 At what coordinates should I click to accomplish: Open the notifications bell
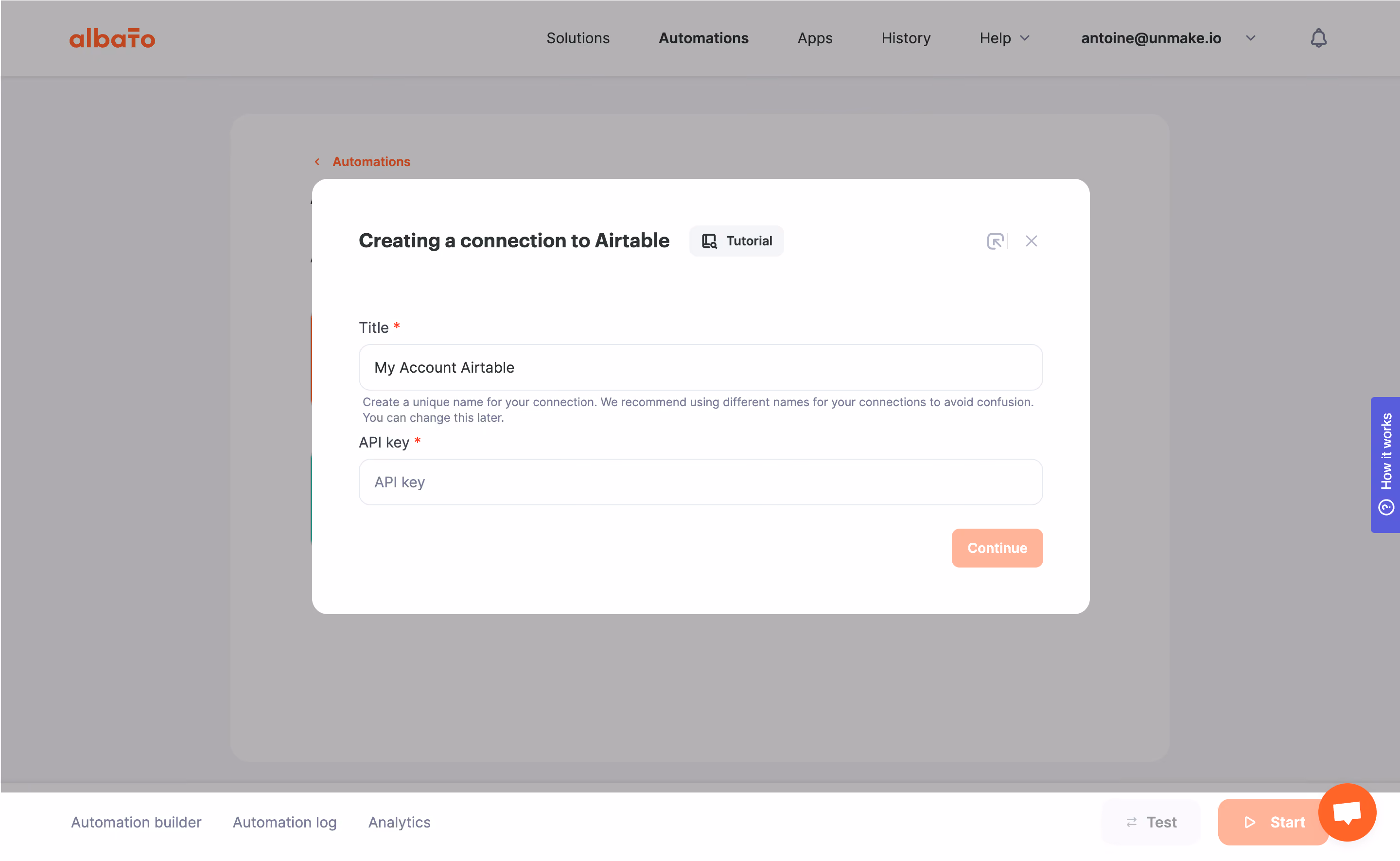coord(1318,38)
